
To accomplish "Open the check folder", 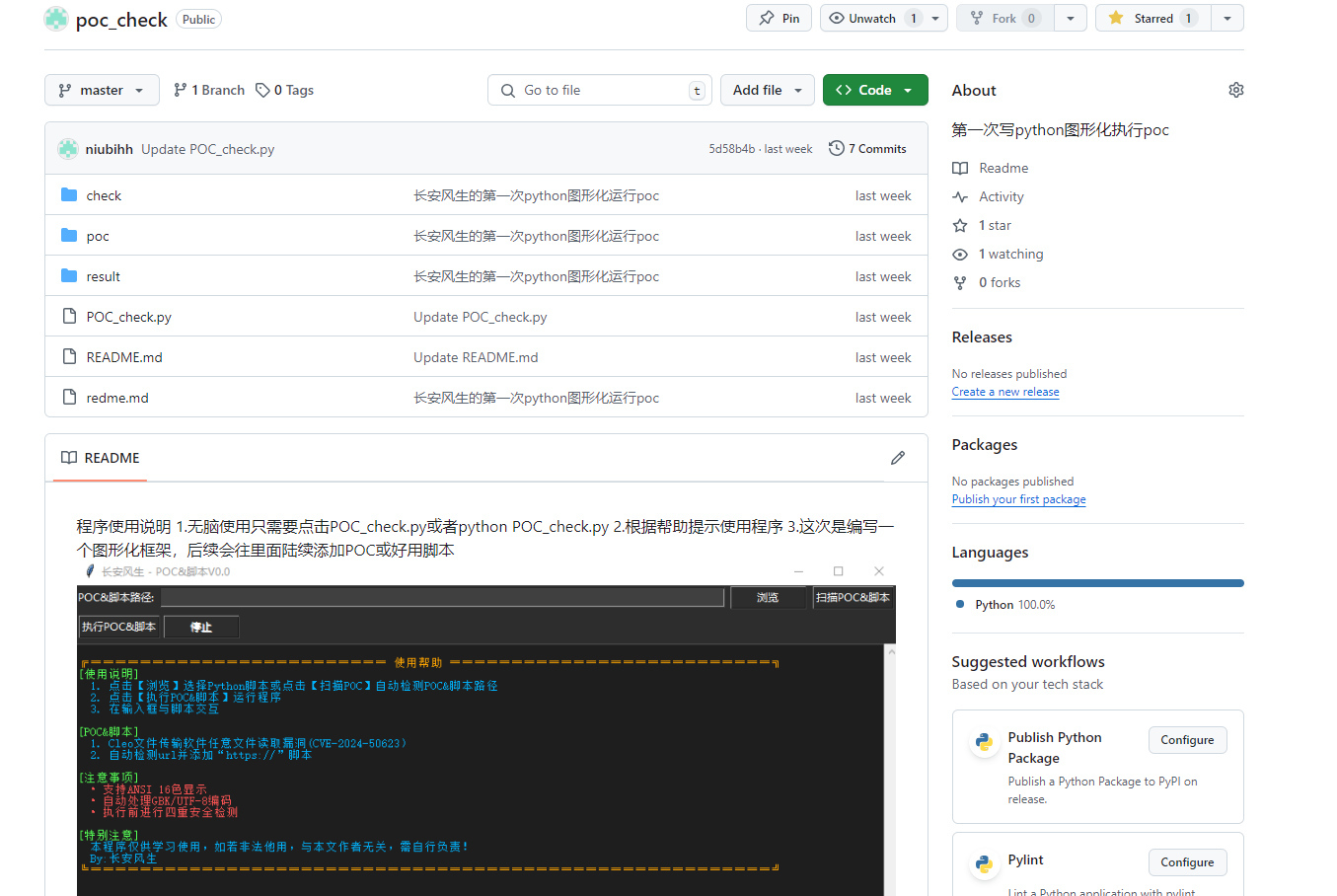I will 104,195.
